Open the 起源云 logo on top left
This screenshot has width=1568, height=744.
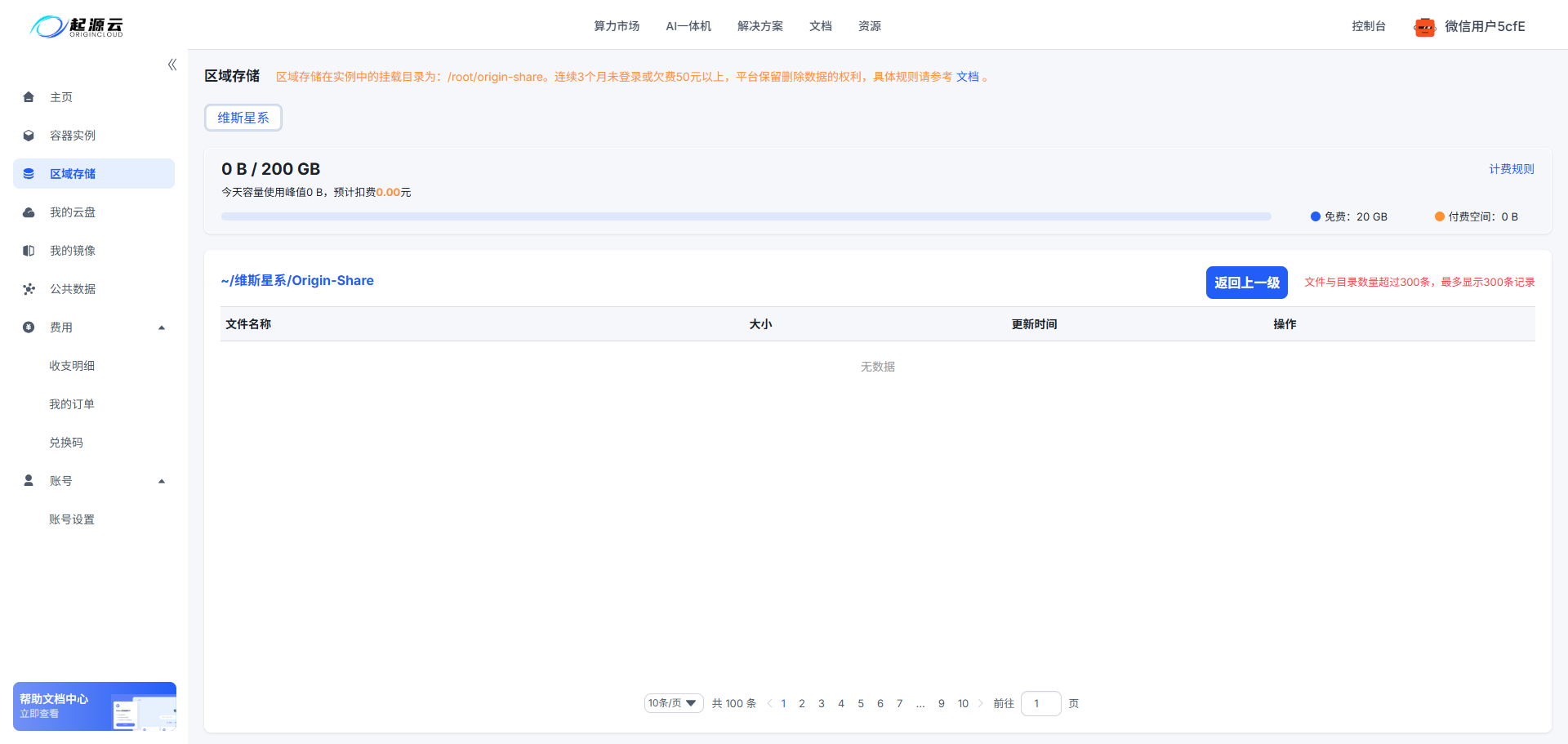pos(75,26)
